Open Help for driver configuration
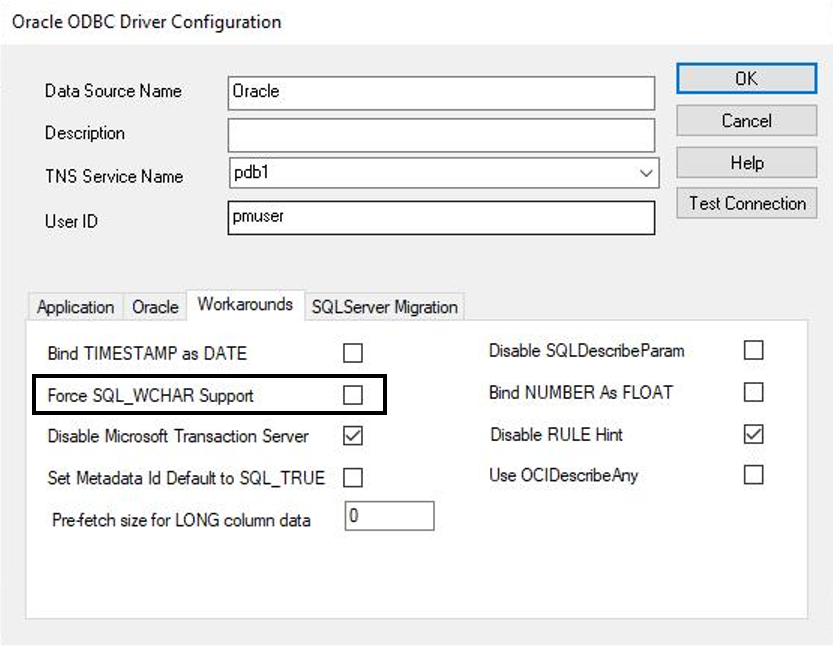833x646 pixels. pyautogui.click(x=746, y=163)
